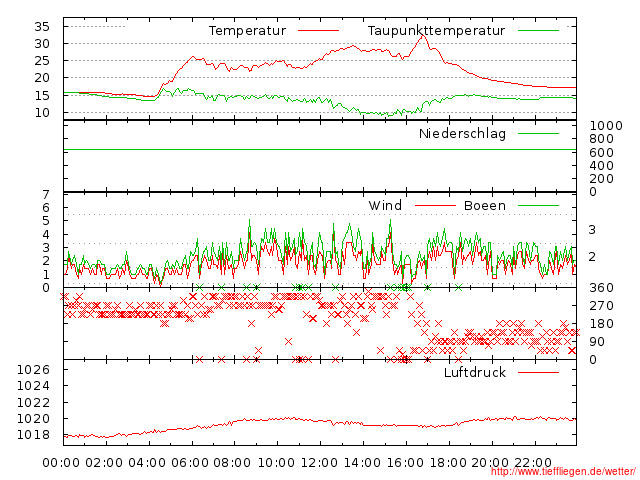Click the 600 precipitation axis value
Viewport: 640px width, 480px height.
602,153
